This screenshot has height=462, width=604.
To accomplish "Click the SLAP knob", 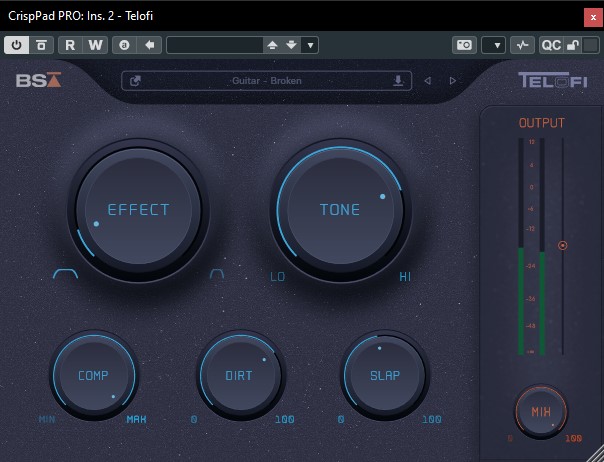I will click(385, 375).
